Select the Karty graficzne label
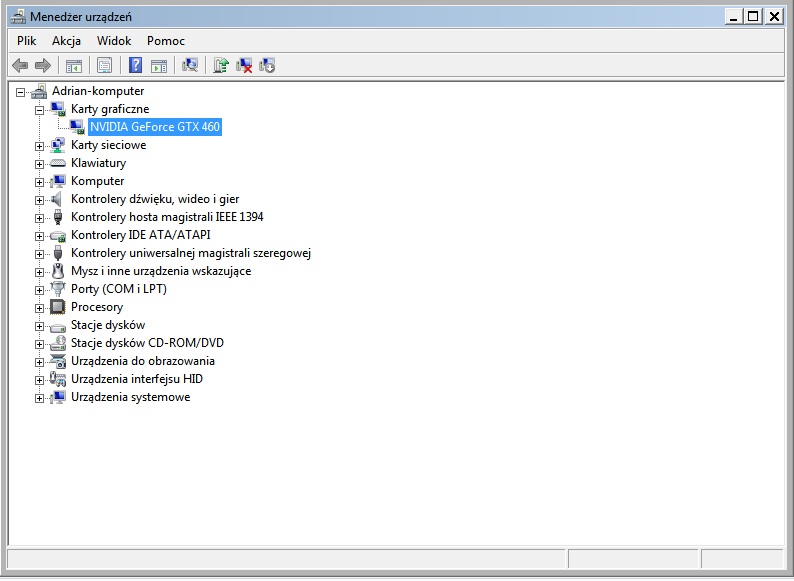Screen dimensions: 794x581 click(x=110, y=109)
